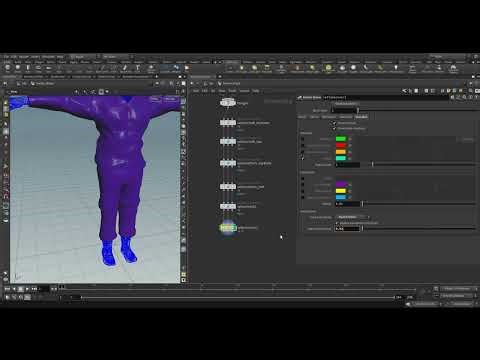480x360 pixels.
Task: Open the Modify shelf tab
Action: [x=18, y=62]
